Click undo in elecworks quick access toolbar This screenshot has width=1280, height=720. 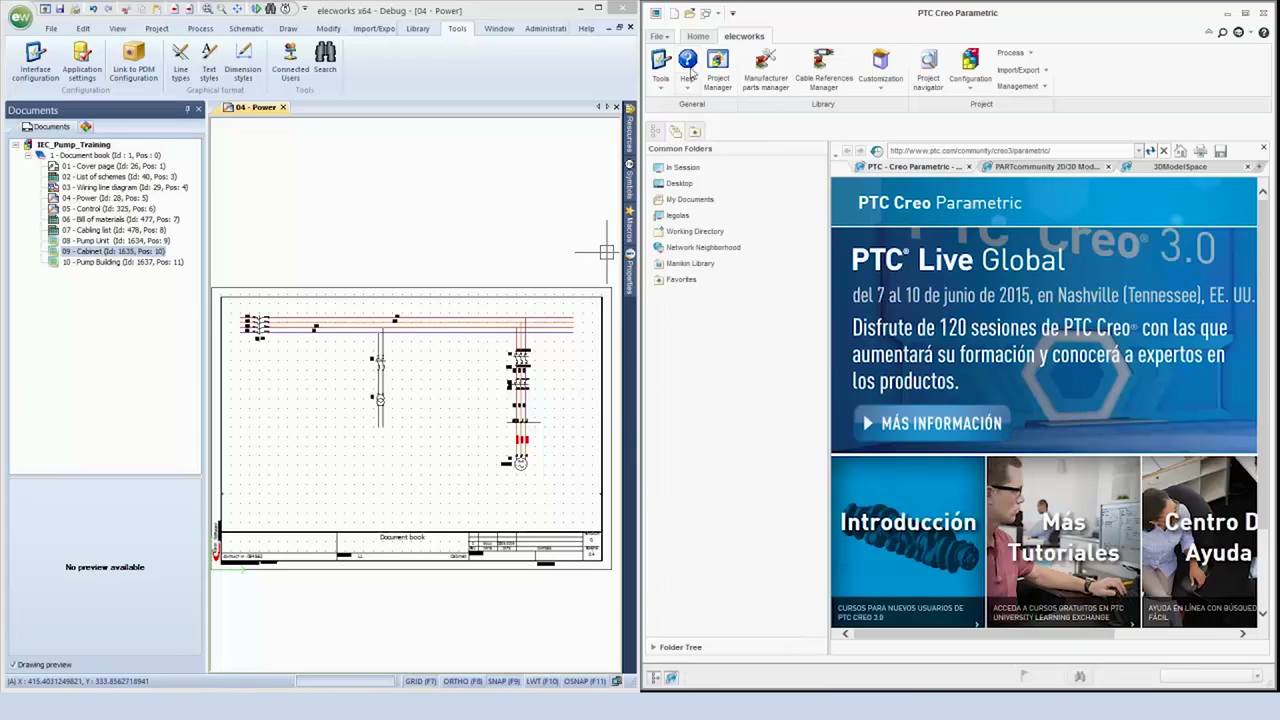[93, 9]
